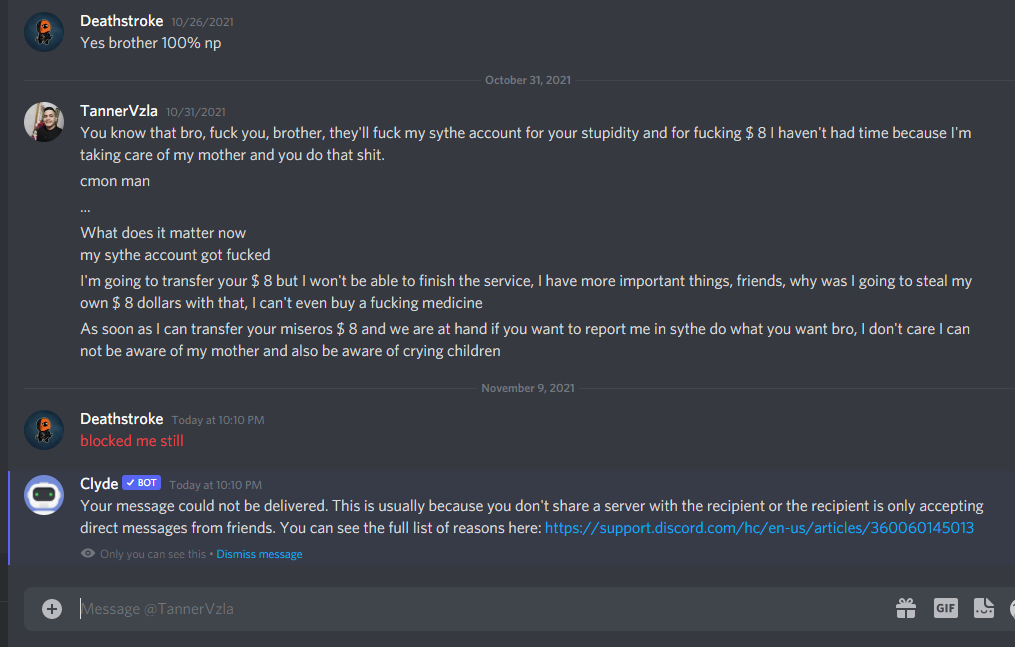
Task: Dismiss the Clyde message
Action: tap(259, 554)
